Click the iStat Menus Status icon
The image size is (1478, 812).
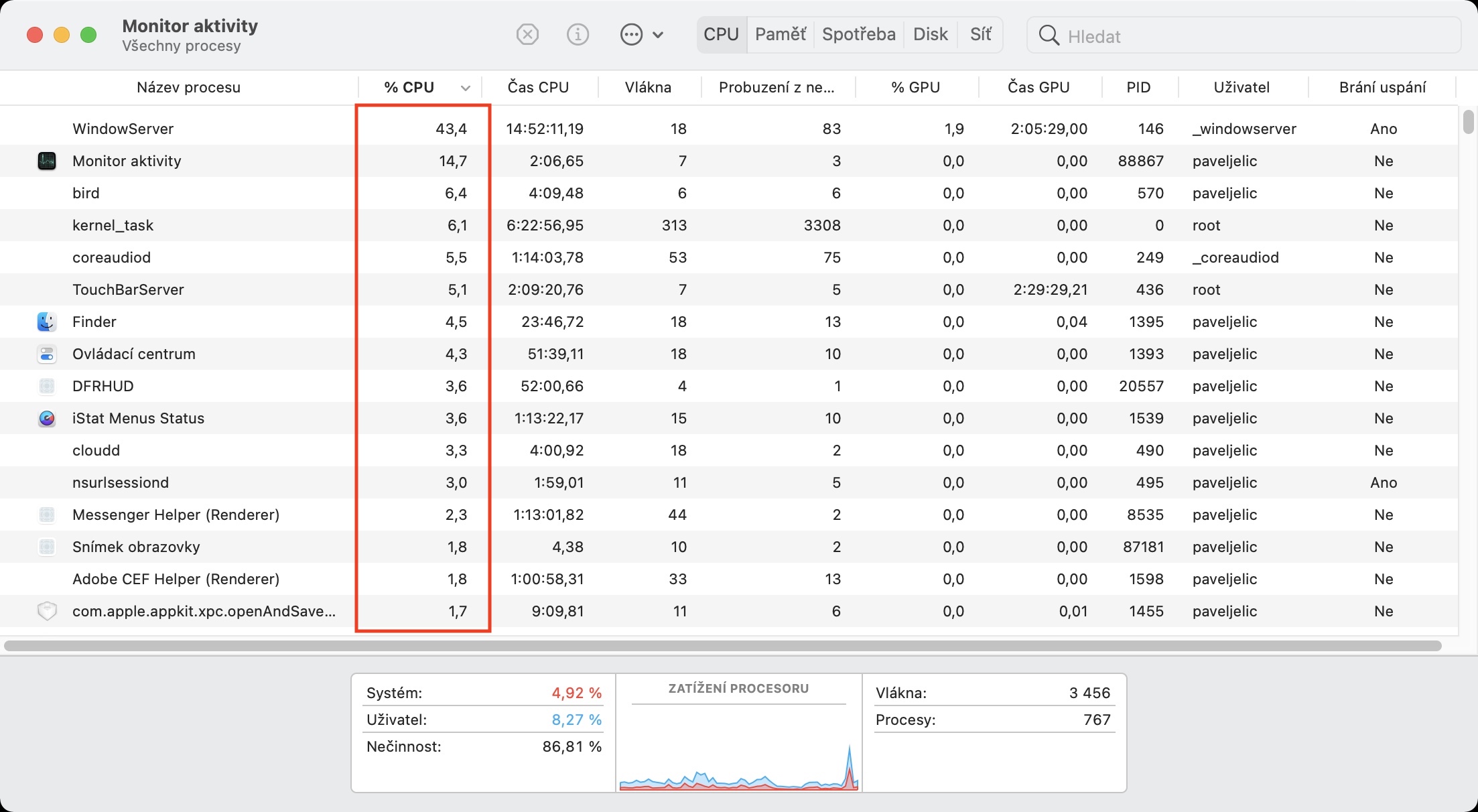(x=47, y=418)
